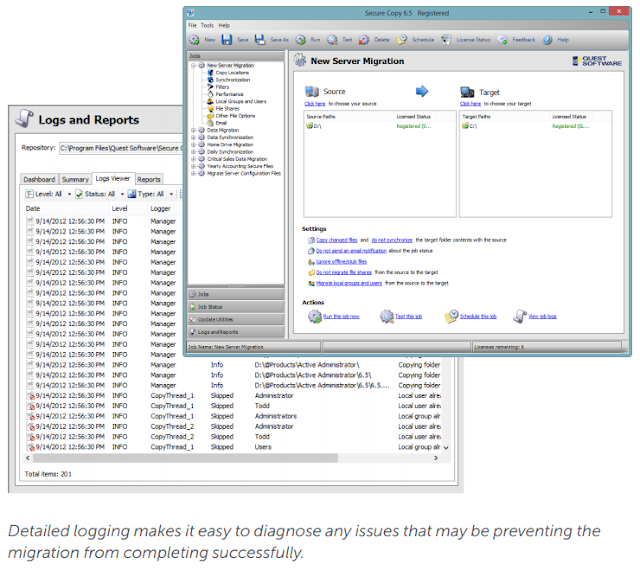Collapse the New Server Migration tree node
Image resolution: width=640 pixels, height=570 pixels.
(x=194, y=65)
